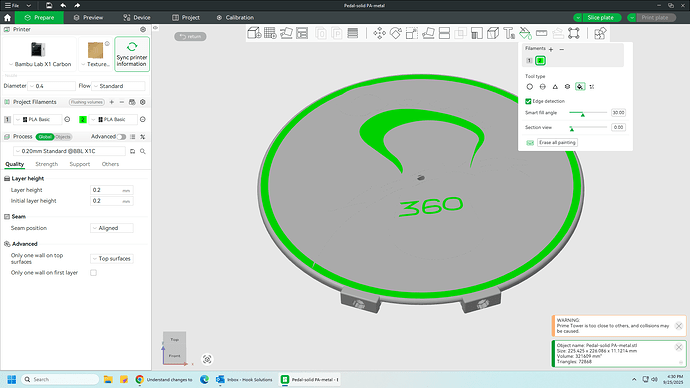Image resolution: width=690 pixels, height=388 pixels.
Task: Uncheck the Edge detection checkbox
Action: (528, 101)
